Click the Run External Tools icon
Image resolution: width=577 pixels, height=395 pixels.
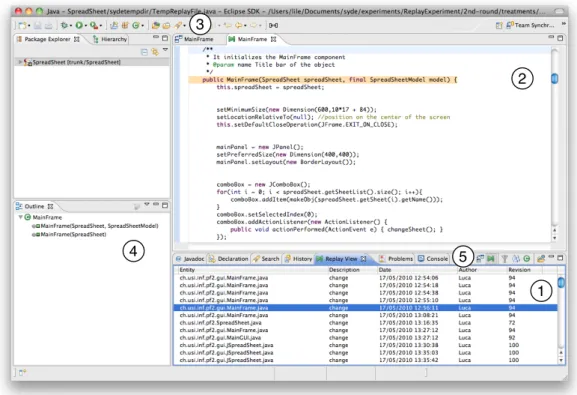coord(94,25)
